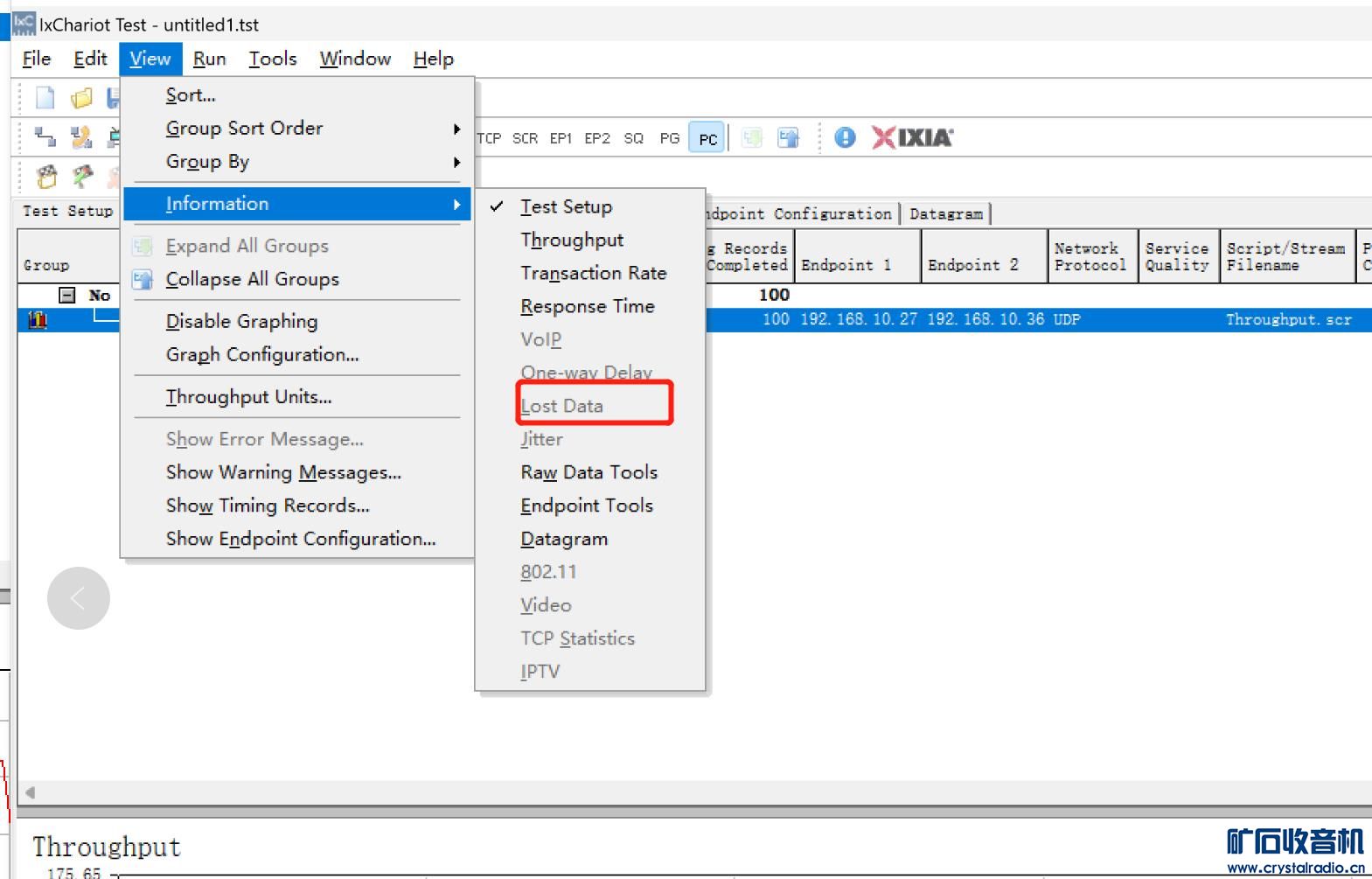
Task: Click the run test icon in third toolbar
Action: [x=46, y=177]
